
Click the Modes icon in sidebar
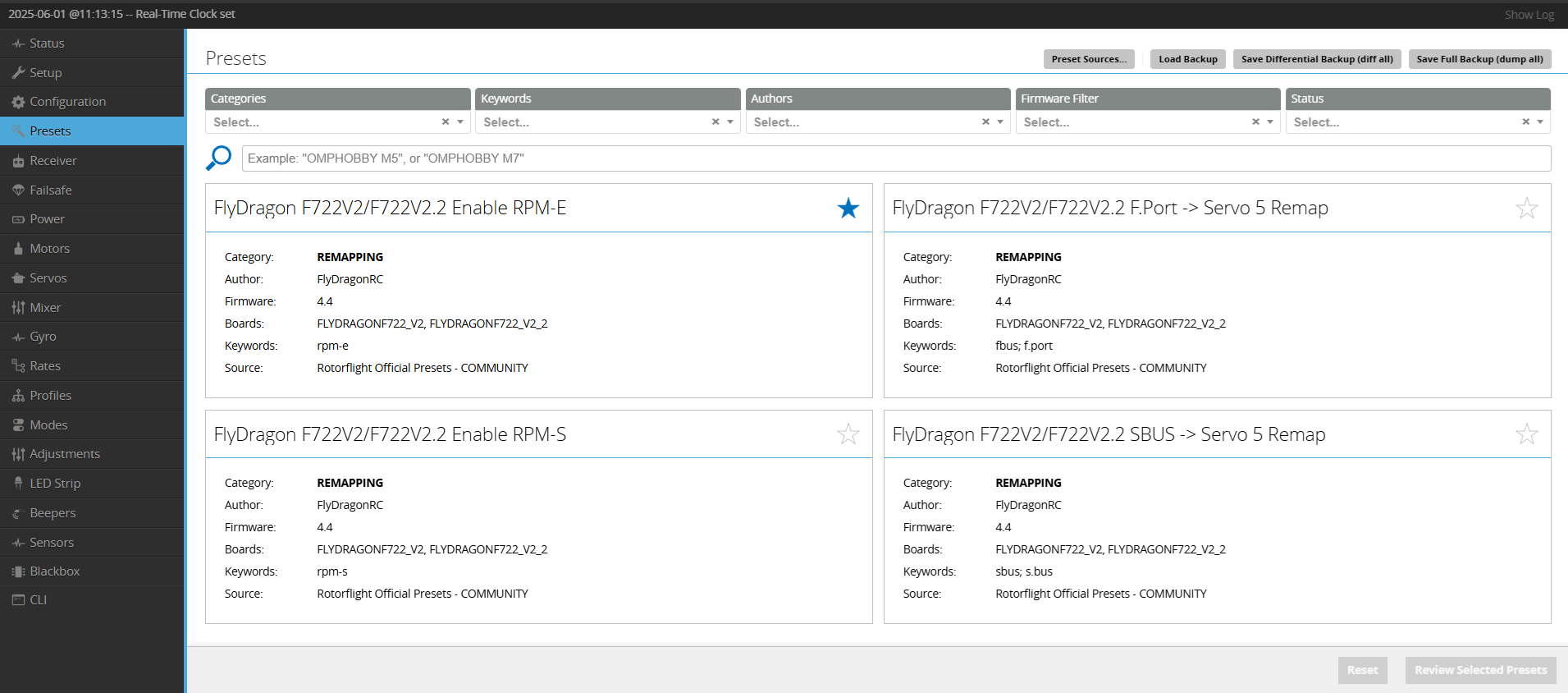coord(18,425)
